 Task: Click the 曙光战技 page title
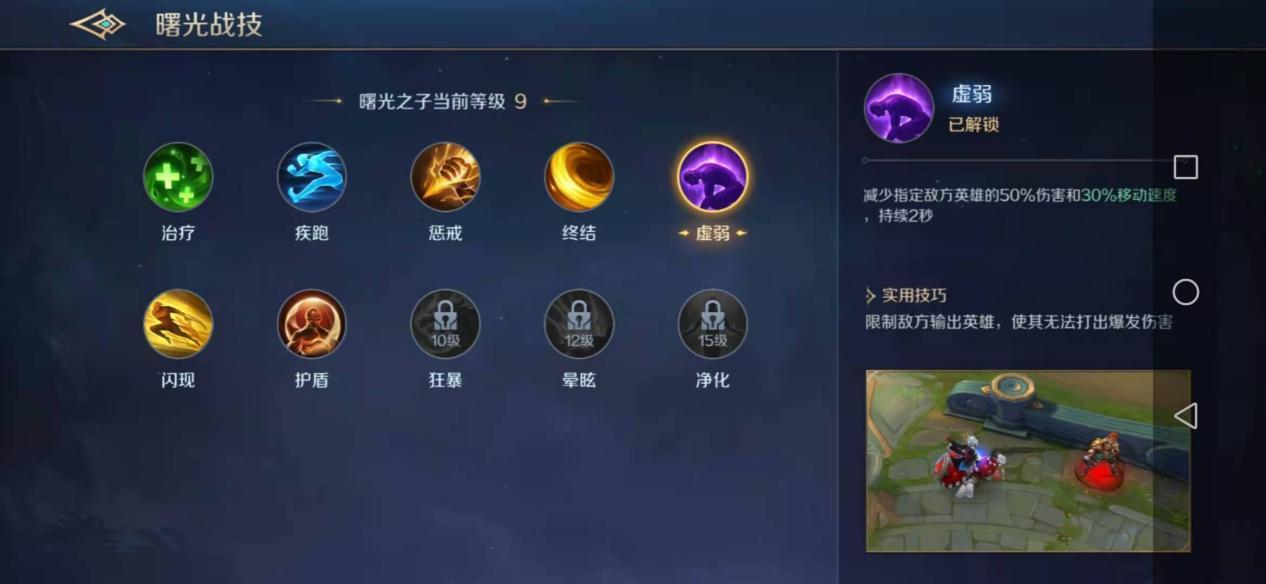click(209, 25)
